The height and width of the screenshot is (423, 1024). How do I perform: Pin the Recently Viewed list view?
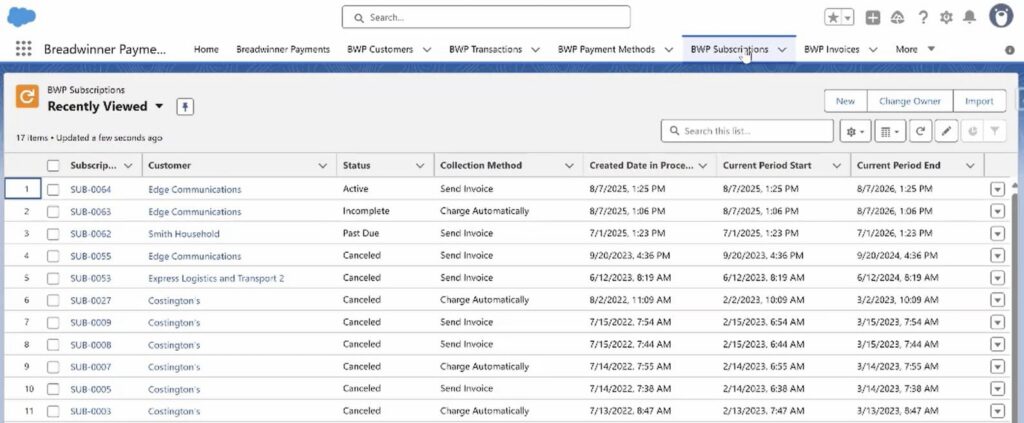(185, 107)
